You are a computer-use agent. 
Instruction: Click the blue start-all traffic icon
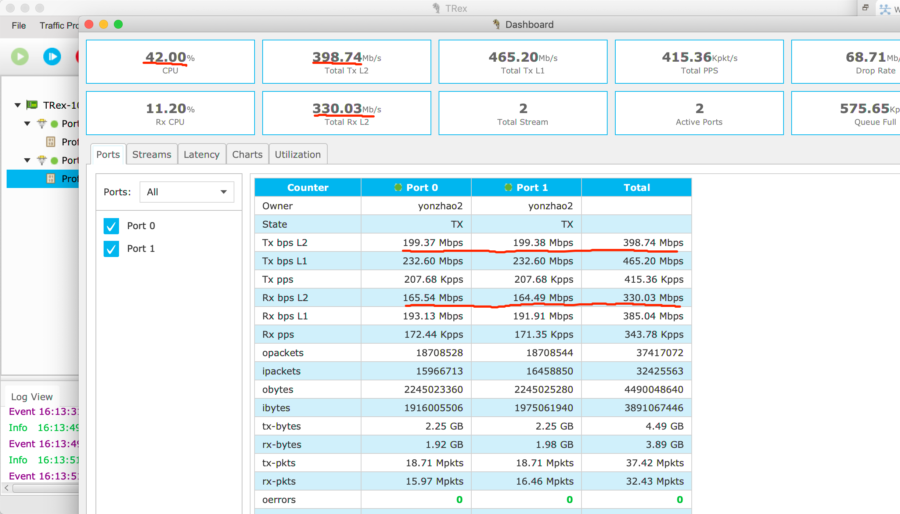tap(52, 56)
